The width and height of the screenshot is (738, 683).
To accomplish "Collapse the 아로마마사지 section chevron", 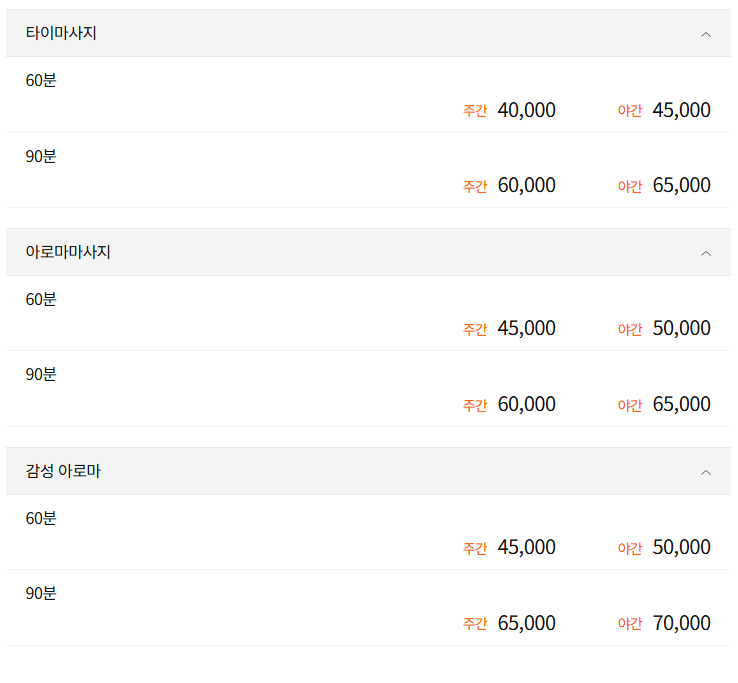I will 706,253.
